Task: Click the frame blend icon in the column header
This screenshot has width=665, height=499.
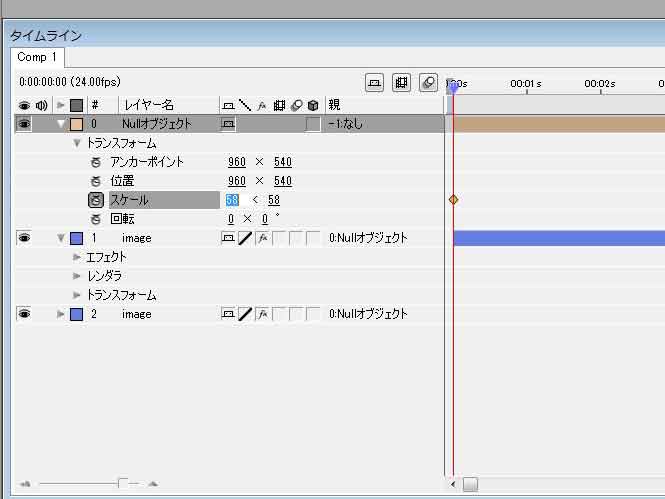Action: 279,105
